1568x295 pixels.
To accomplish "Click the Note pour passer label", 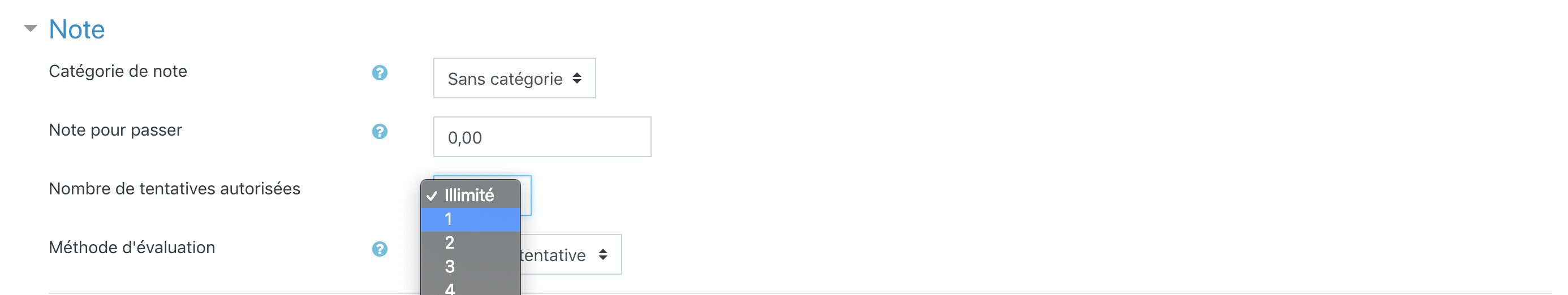I will 115,130.
